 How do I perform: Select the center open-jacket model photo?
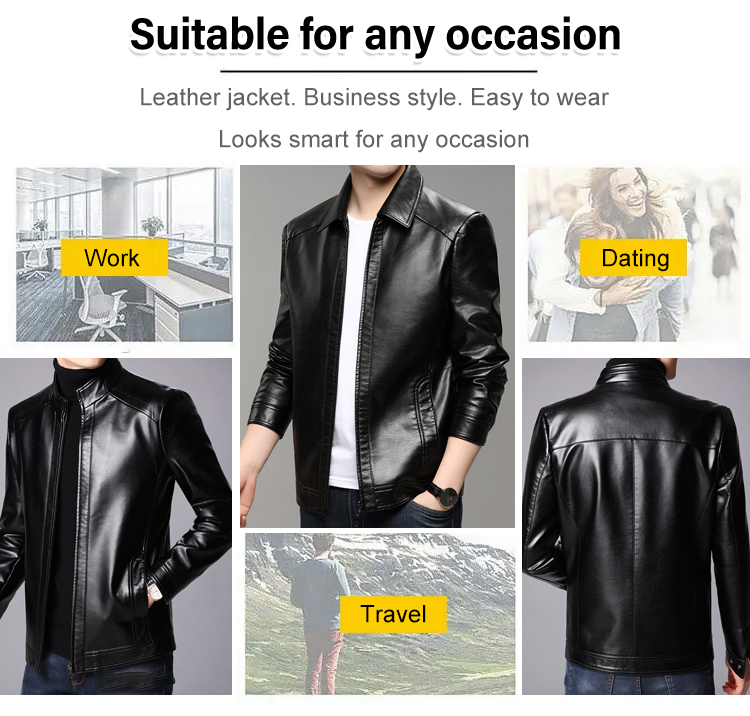[377, 346]
